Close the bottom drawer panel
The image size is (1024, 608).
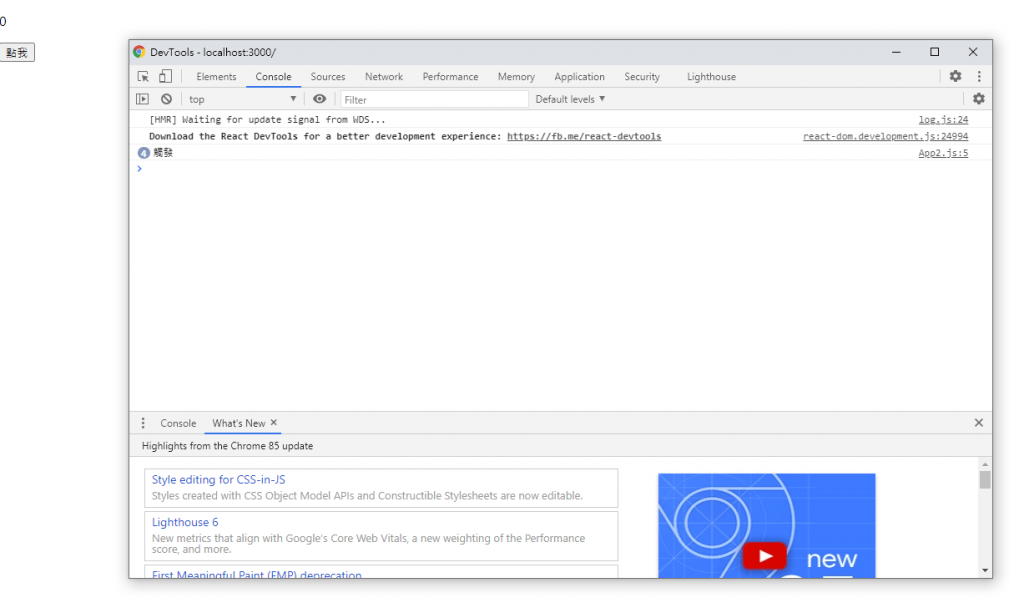tap(978, 423)
